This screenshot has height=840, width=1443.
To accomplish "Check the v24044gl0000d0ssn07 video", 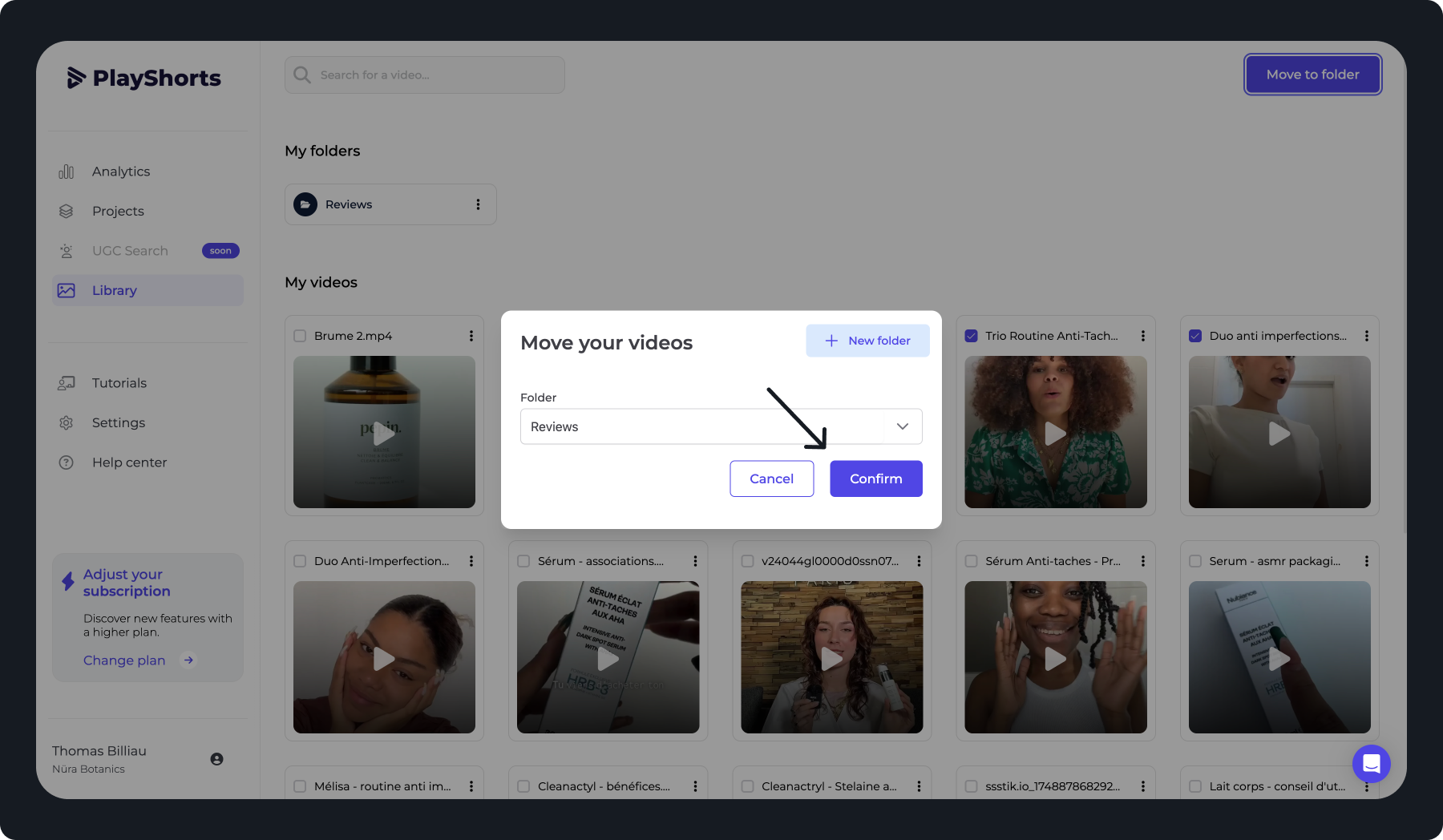I will coord(747,561).
